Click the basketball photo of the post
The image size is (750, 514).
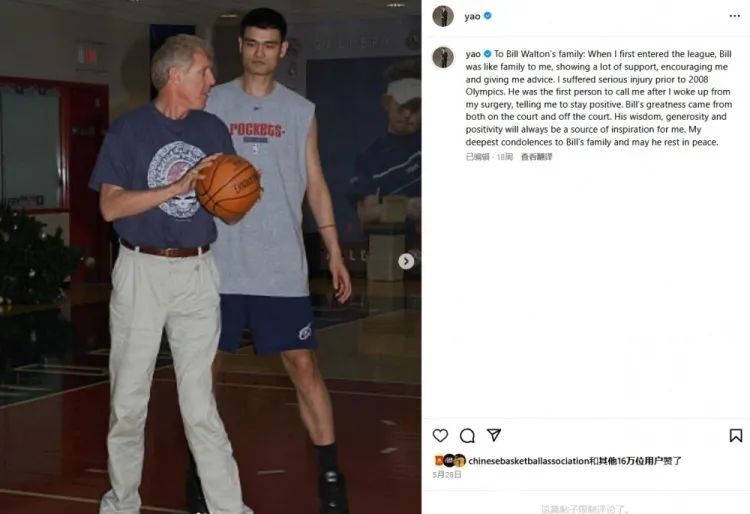pyautogui.click(x=210, y=257)
